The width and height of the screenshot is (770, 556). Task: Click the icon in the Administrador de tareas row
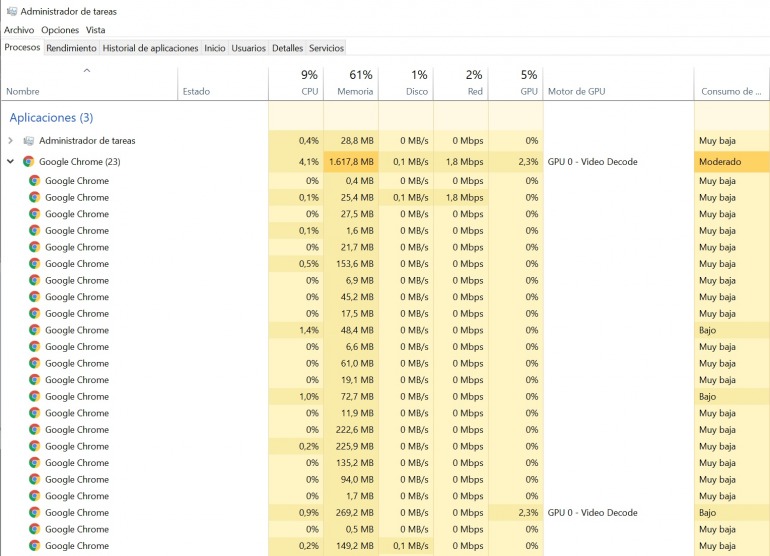[x=29, y=141]
